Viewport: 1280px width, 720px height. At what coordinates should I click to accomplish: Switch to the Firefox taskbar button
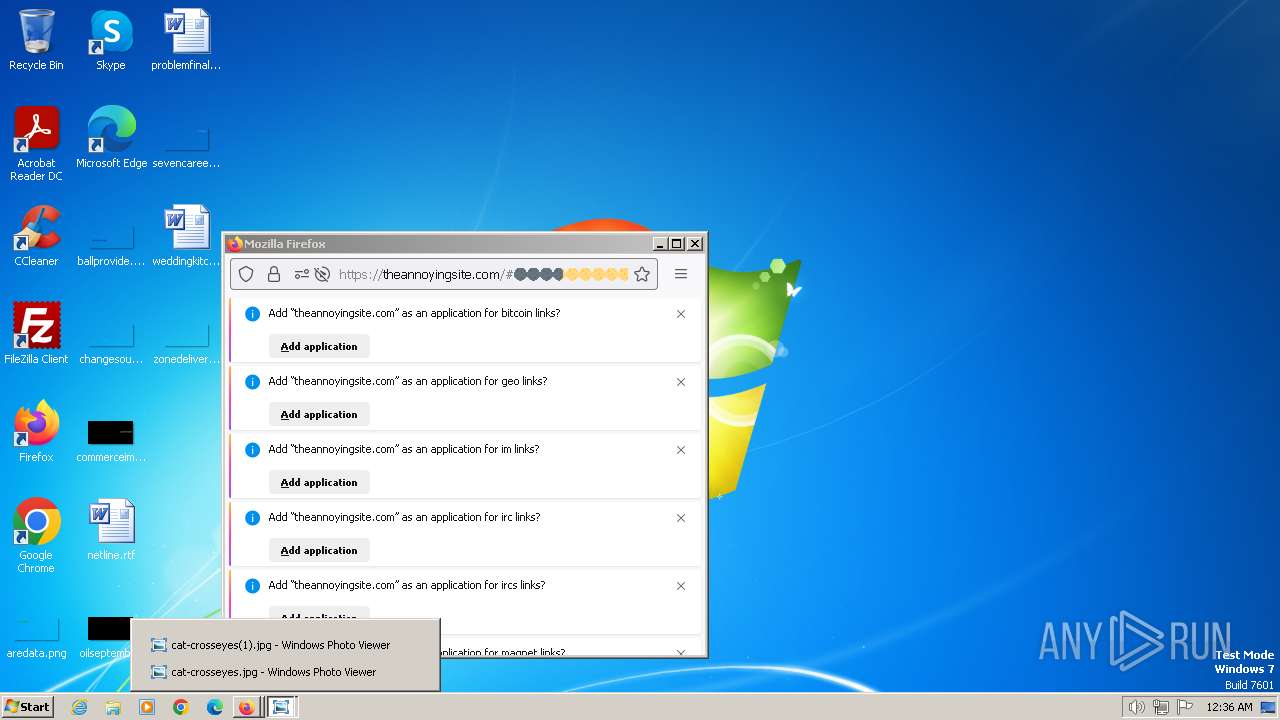pyautogui.click(x=246, y=707)
